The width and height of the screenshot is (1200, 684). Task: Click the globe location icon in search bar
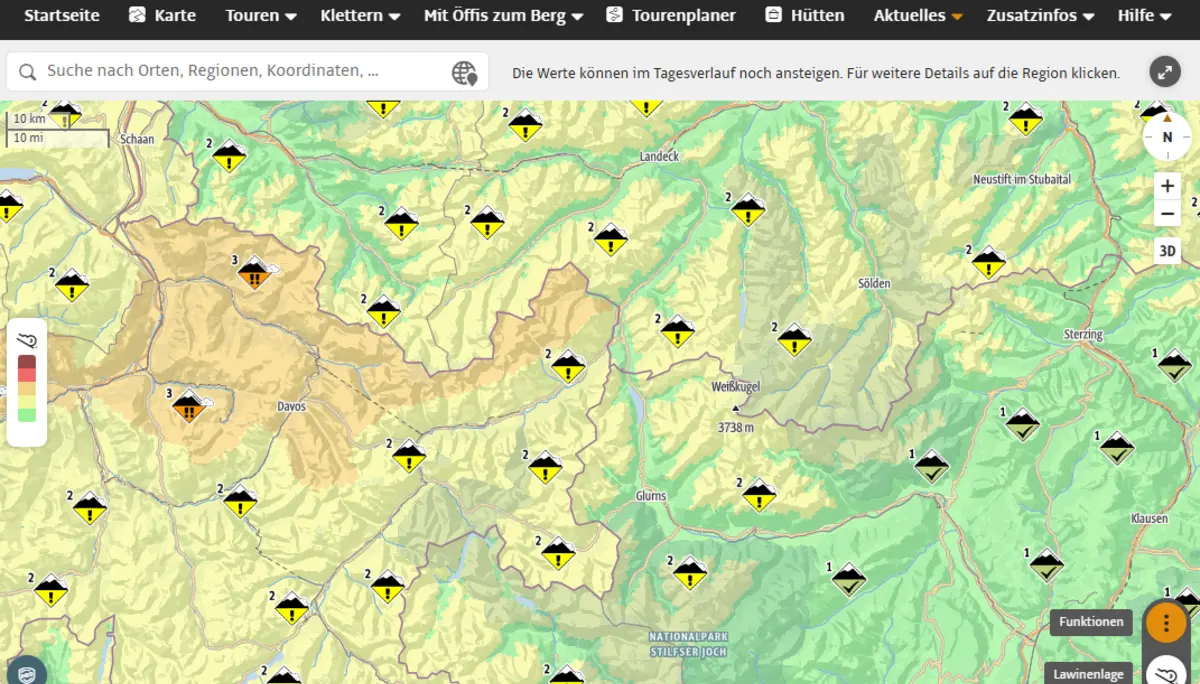click(x=464, y=72)
